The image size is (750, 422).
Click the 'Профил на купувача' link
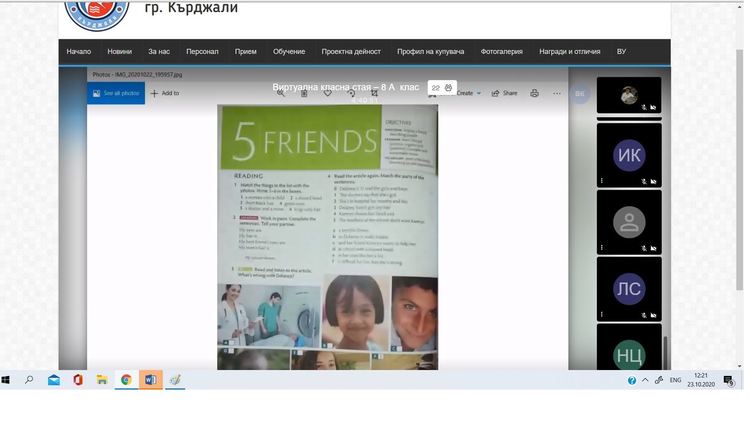[431, 51]
